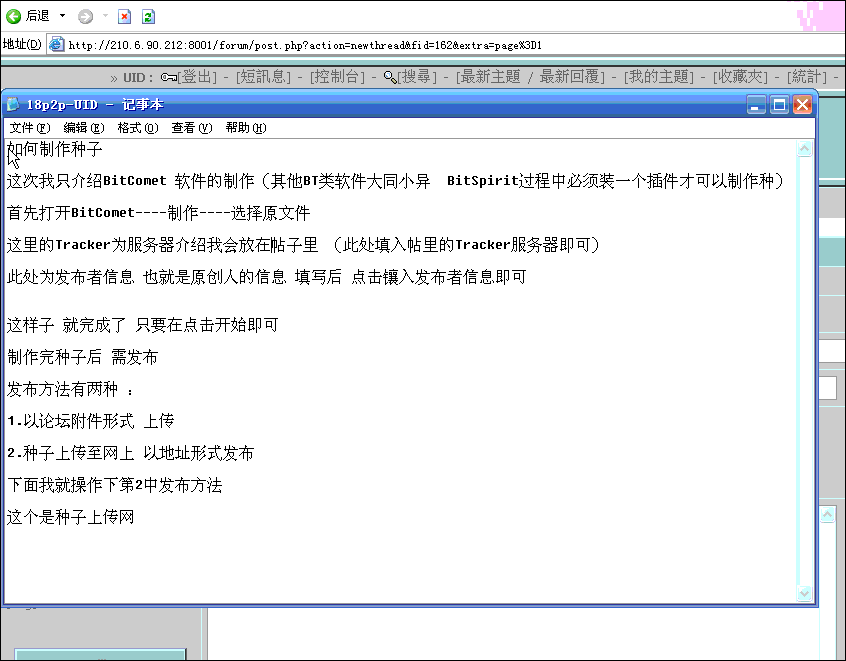846x661 pixels.
Task: Click the line '这个是种子上传网'
Action: pos(71,517)
